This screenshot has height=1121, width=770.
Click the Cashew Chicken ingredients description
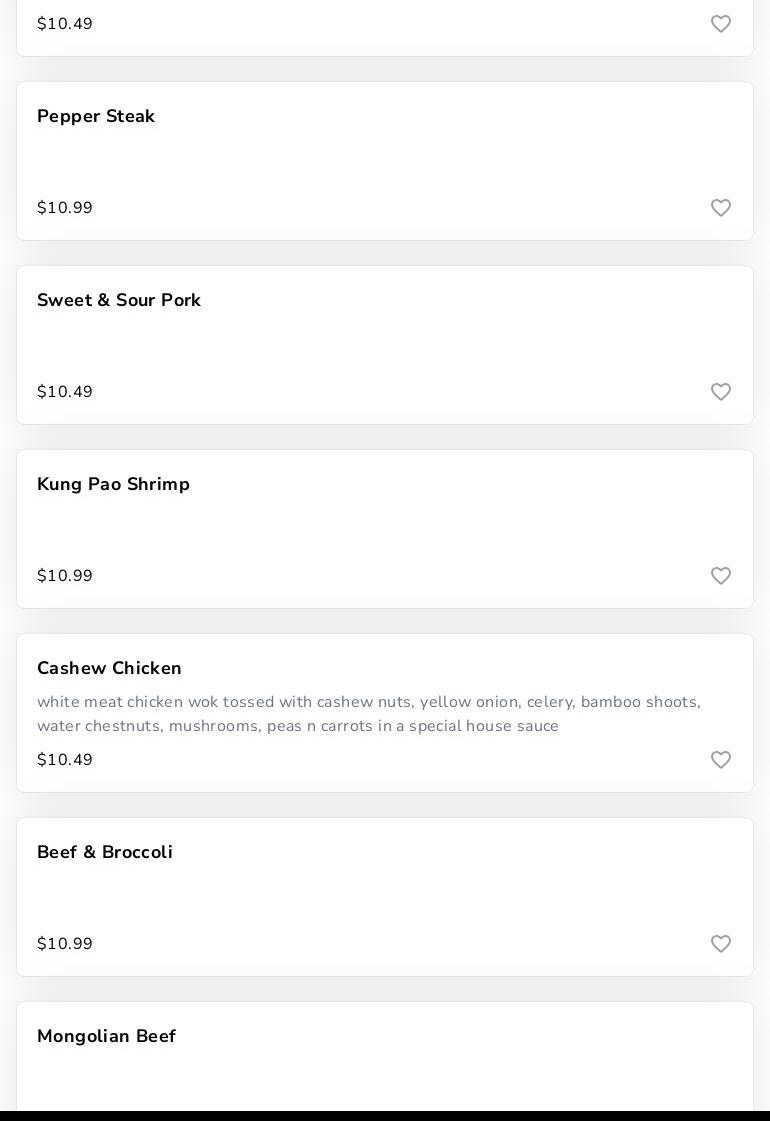coord(369,714)
